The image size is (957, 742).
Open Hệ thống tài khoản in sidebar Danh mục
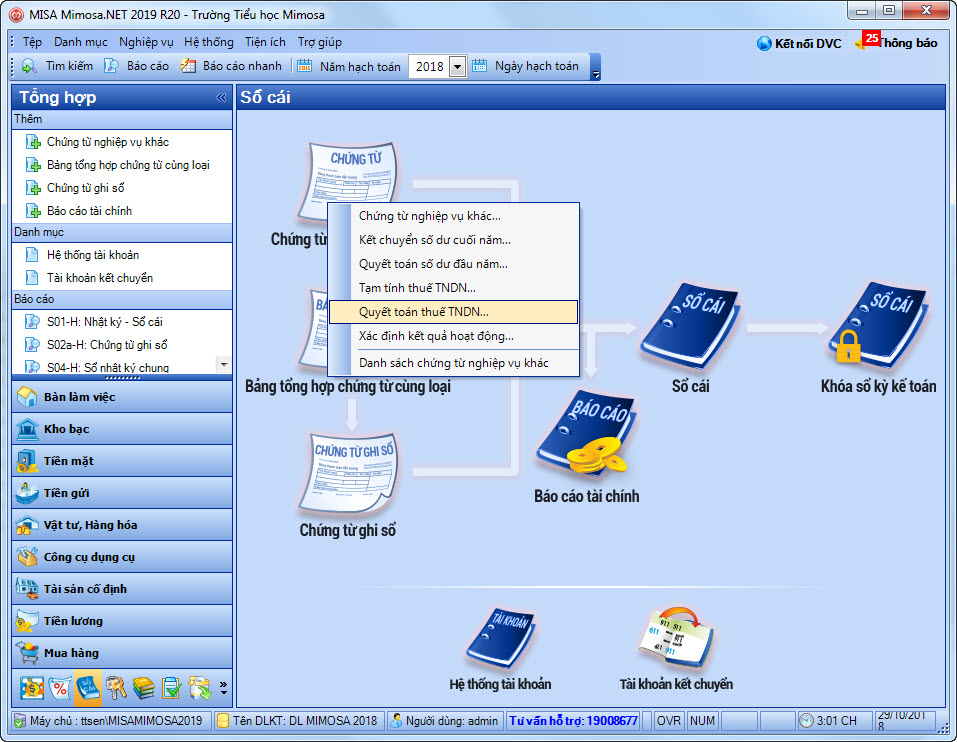(93, 255)
